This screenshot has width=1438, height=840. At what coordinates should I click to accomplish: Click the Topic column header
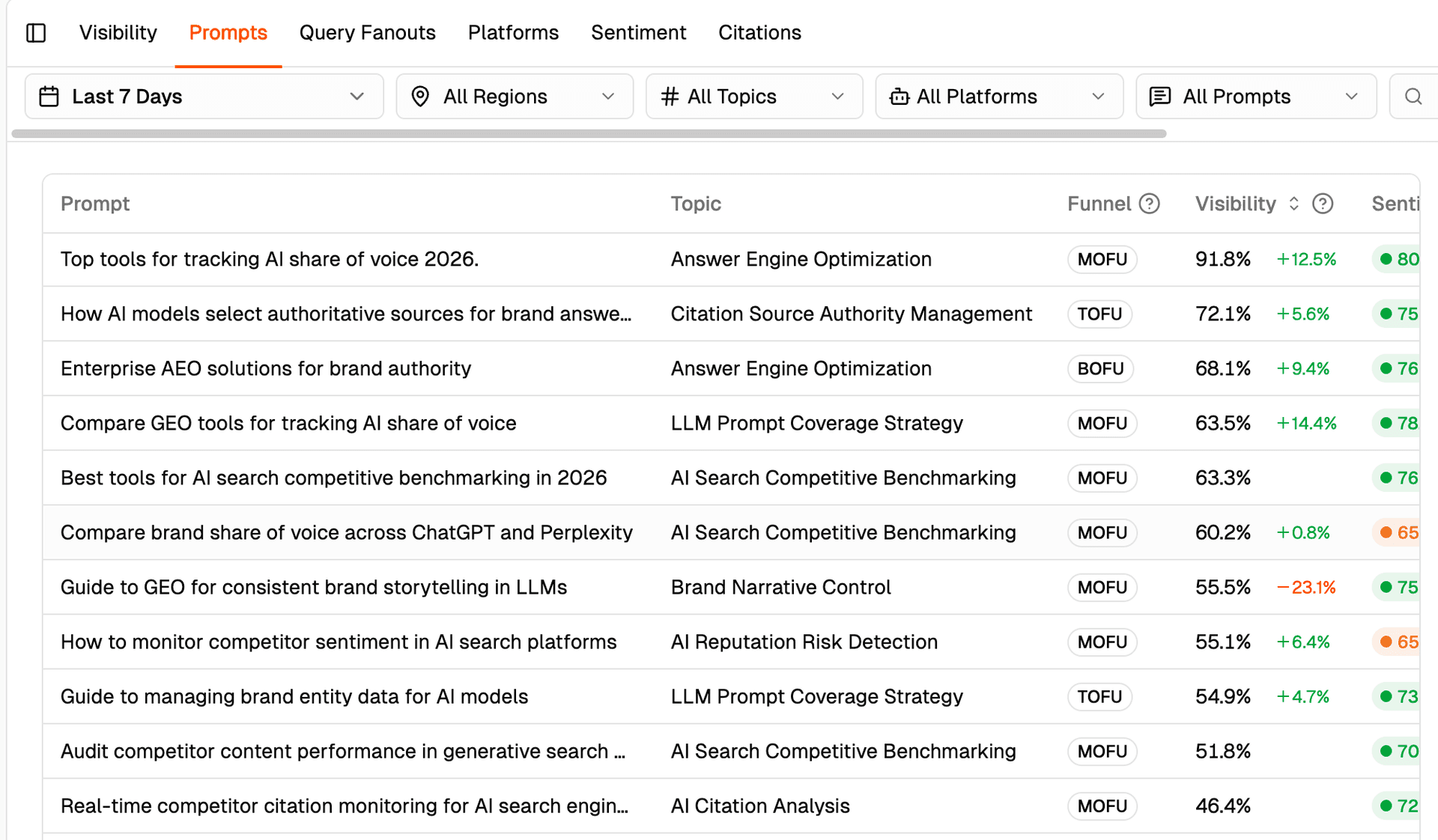(696, 204)
